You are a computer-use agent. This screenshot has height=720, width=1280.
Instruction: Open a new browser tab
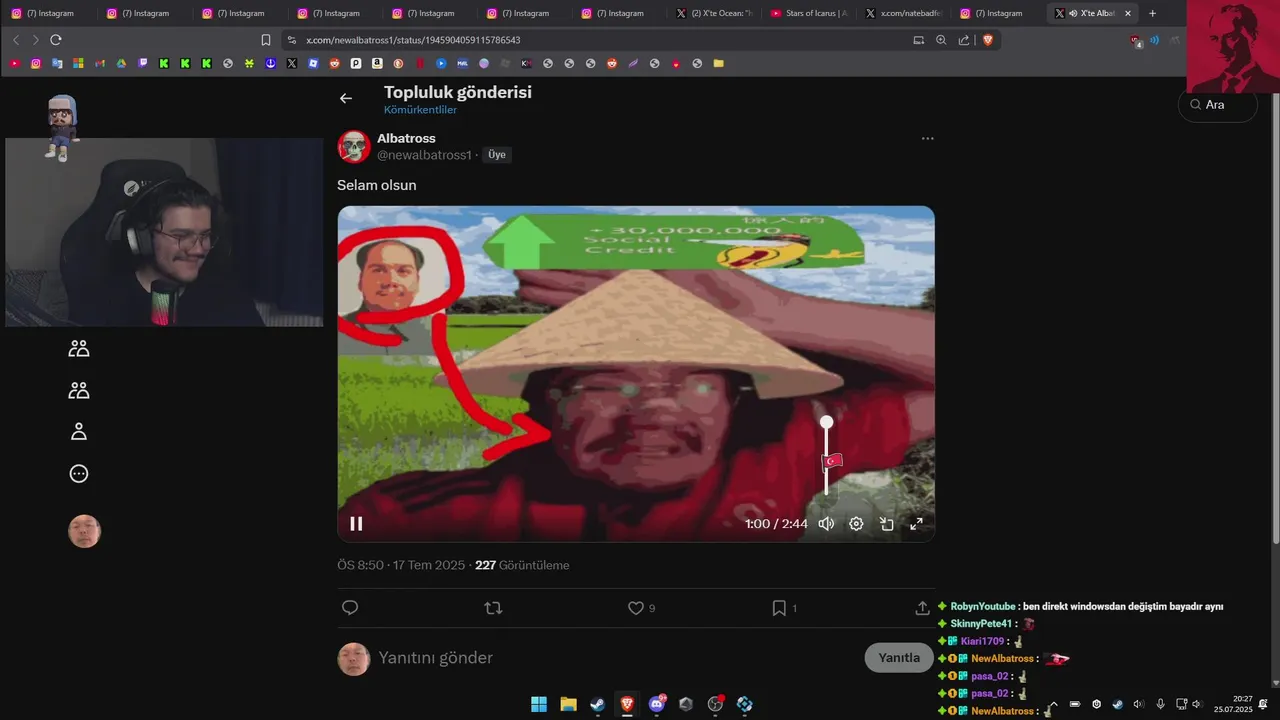[x=1152, y=13]
